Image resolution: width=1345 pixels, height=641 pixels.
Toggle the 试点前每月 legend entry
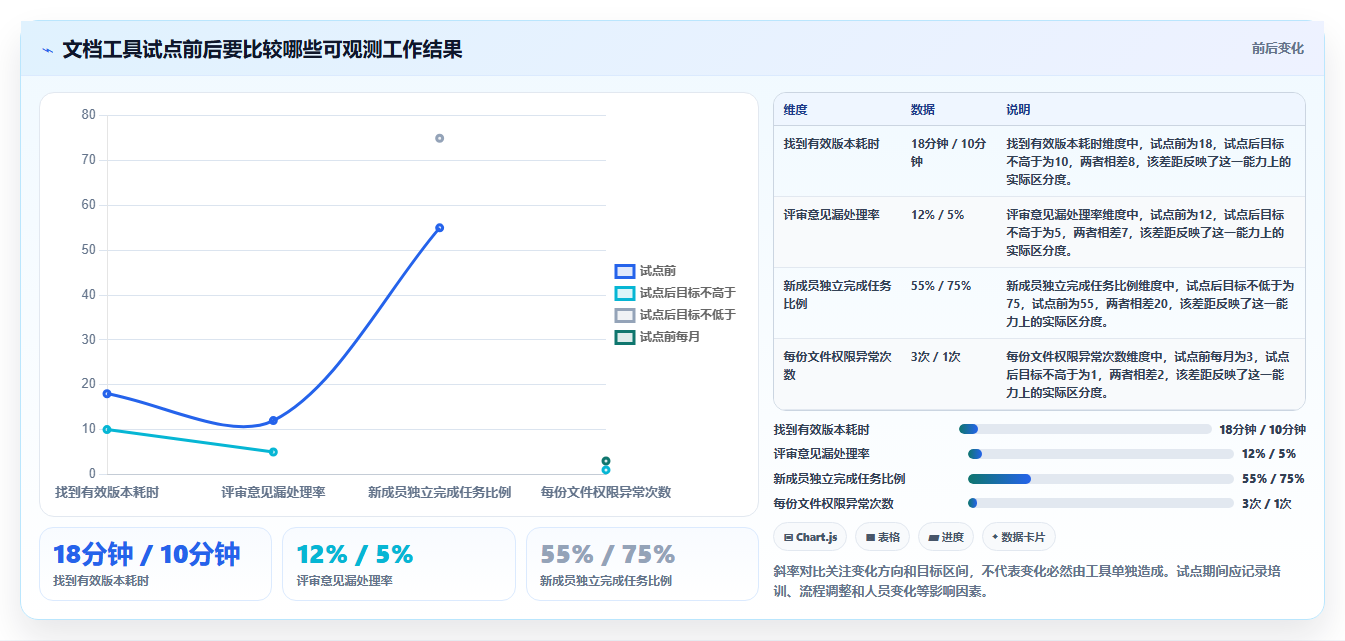(657, 337)
